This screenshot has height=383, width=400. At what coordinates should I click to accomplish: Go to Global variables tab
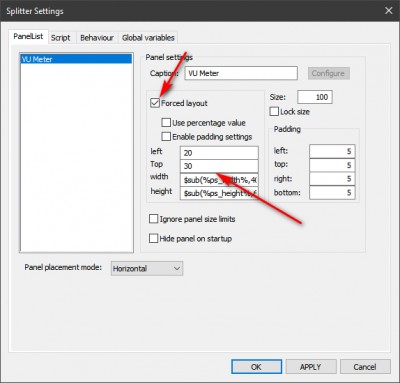pyautogui.click(x=148, y=38)
